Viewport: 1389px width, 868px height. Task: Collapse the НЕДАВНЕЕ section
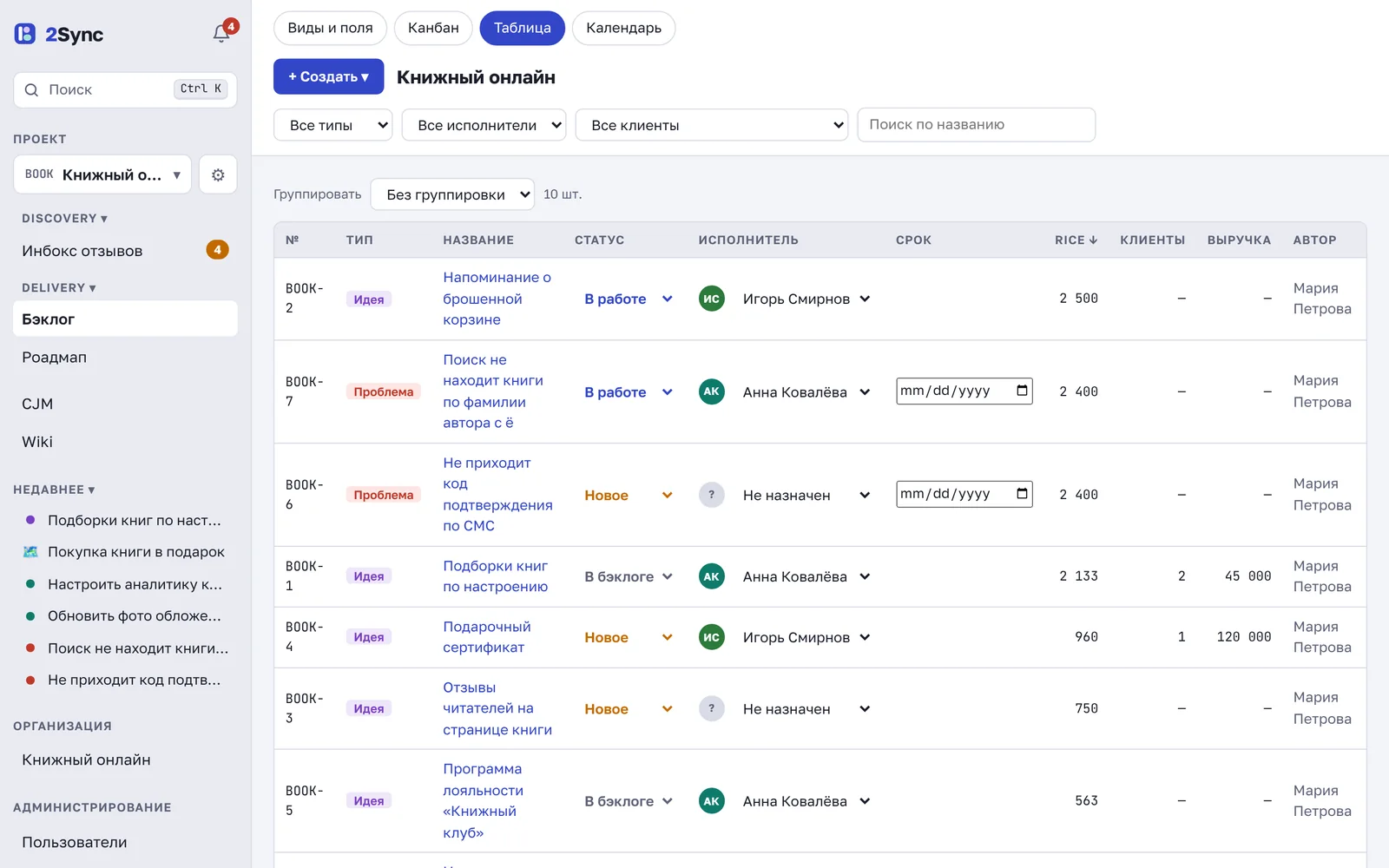pos(54,490)
